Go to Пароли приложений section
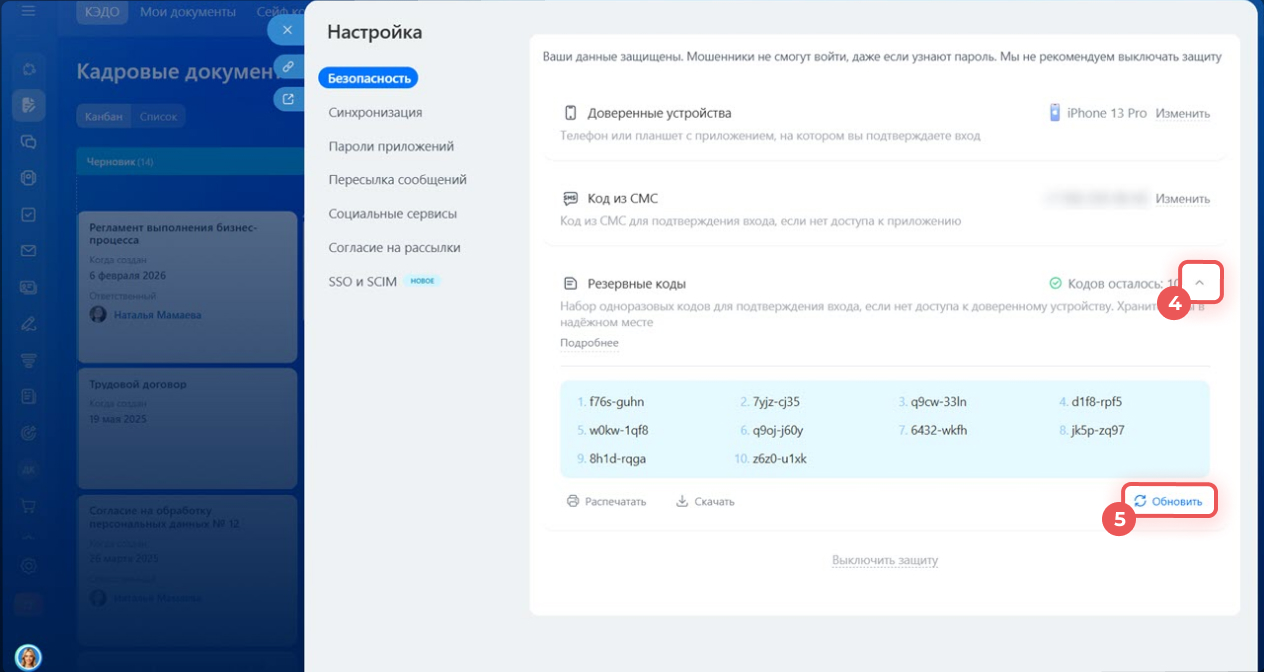Screen dimensions: 1264x672 [391, 146]
